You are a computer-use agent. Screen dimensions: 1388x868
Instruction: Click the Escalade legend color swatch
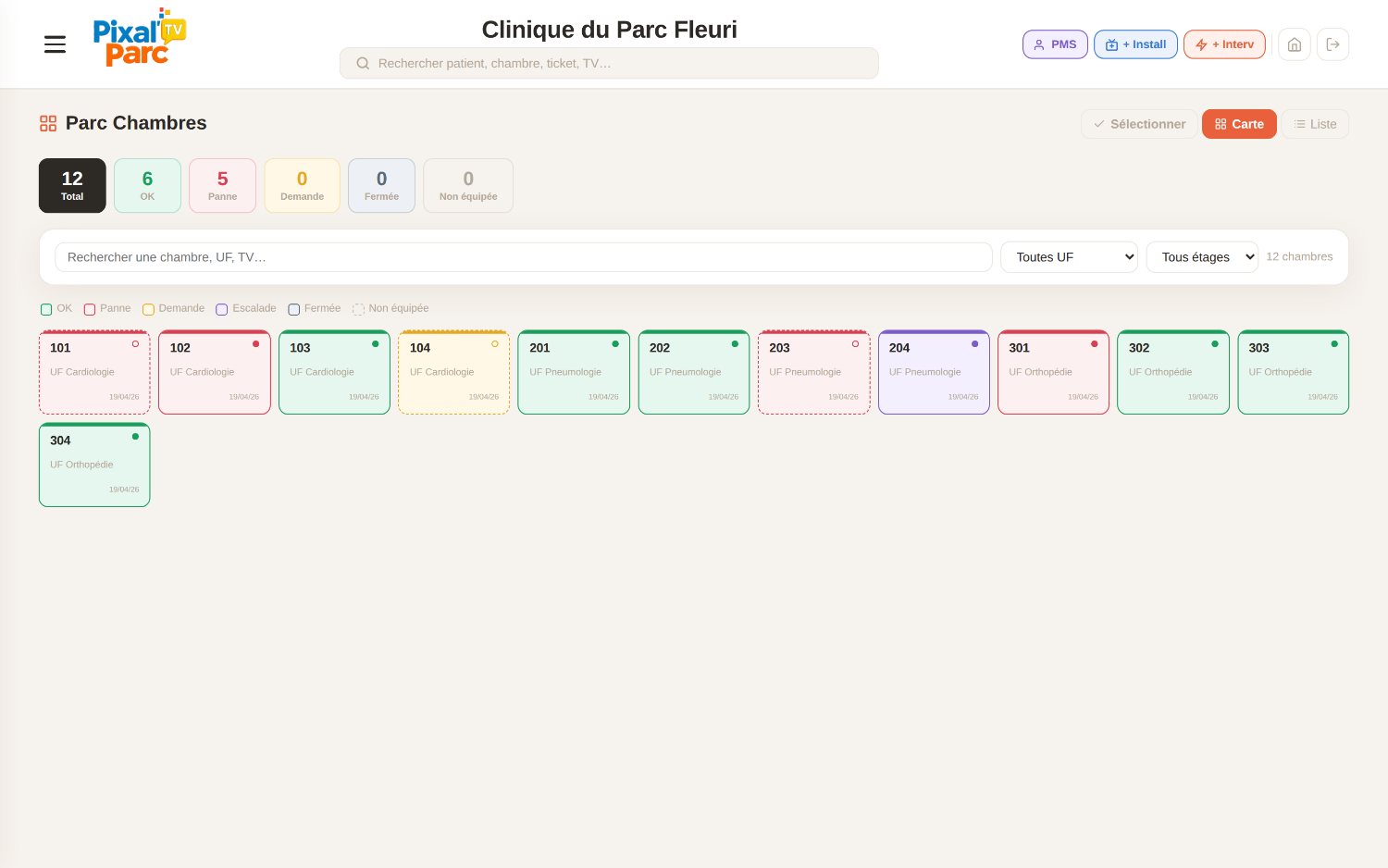point(222,309)
